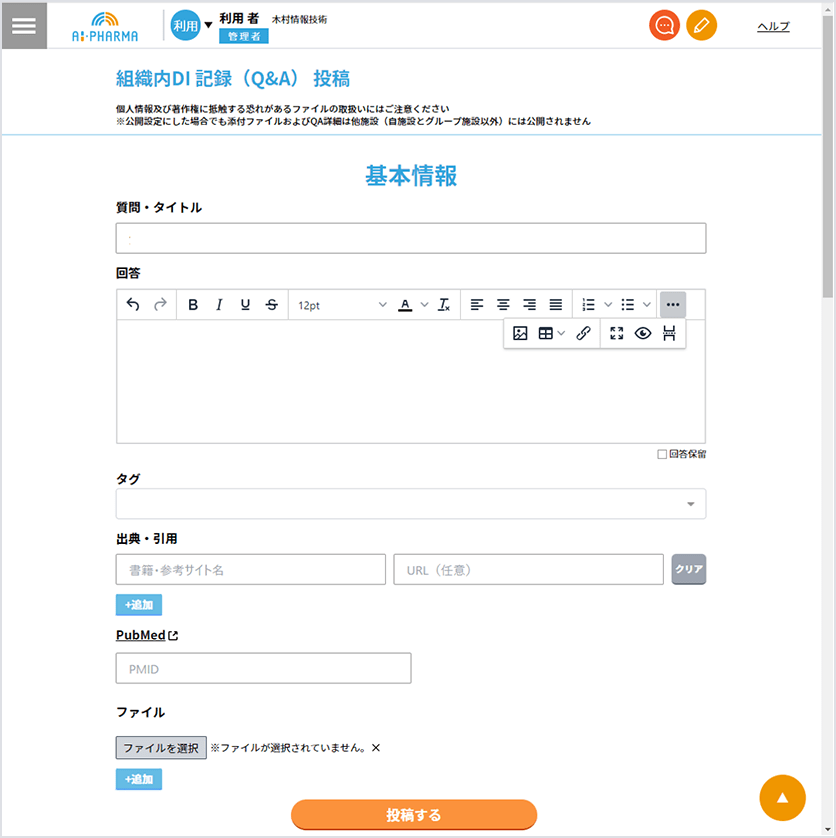Select the insert image icon
Image resolution: width=836 pixels, height=838 pixels.
tap(521, 333)
